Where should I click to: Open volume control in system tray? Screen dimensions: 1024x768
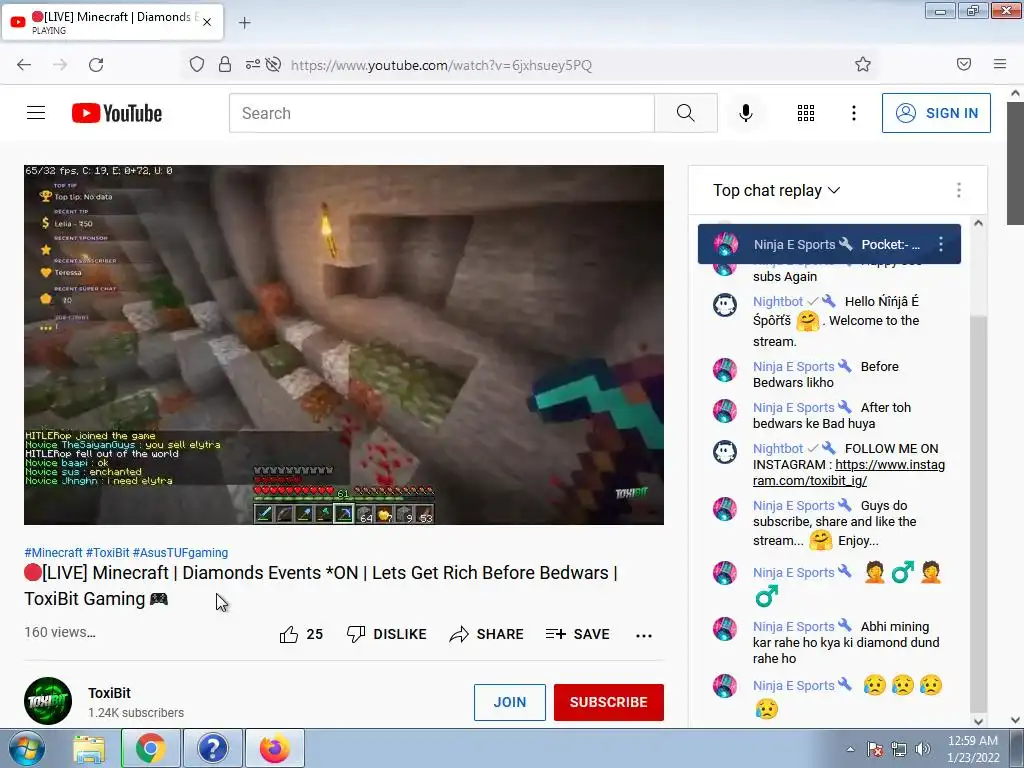point(922,749)
